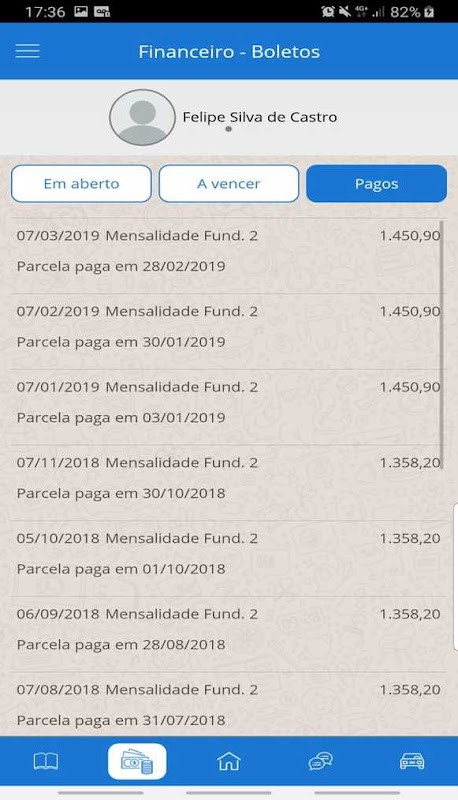This screenshot has height=800, width=458.
Task: Switch to the A vencer tab
Action: 228,184
